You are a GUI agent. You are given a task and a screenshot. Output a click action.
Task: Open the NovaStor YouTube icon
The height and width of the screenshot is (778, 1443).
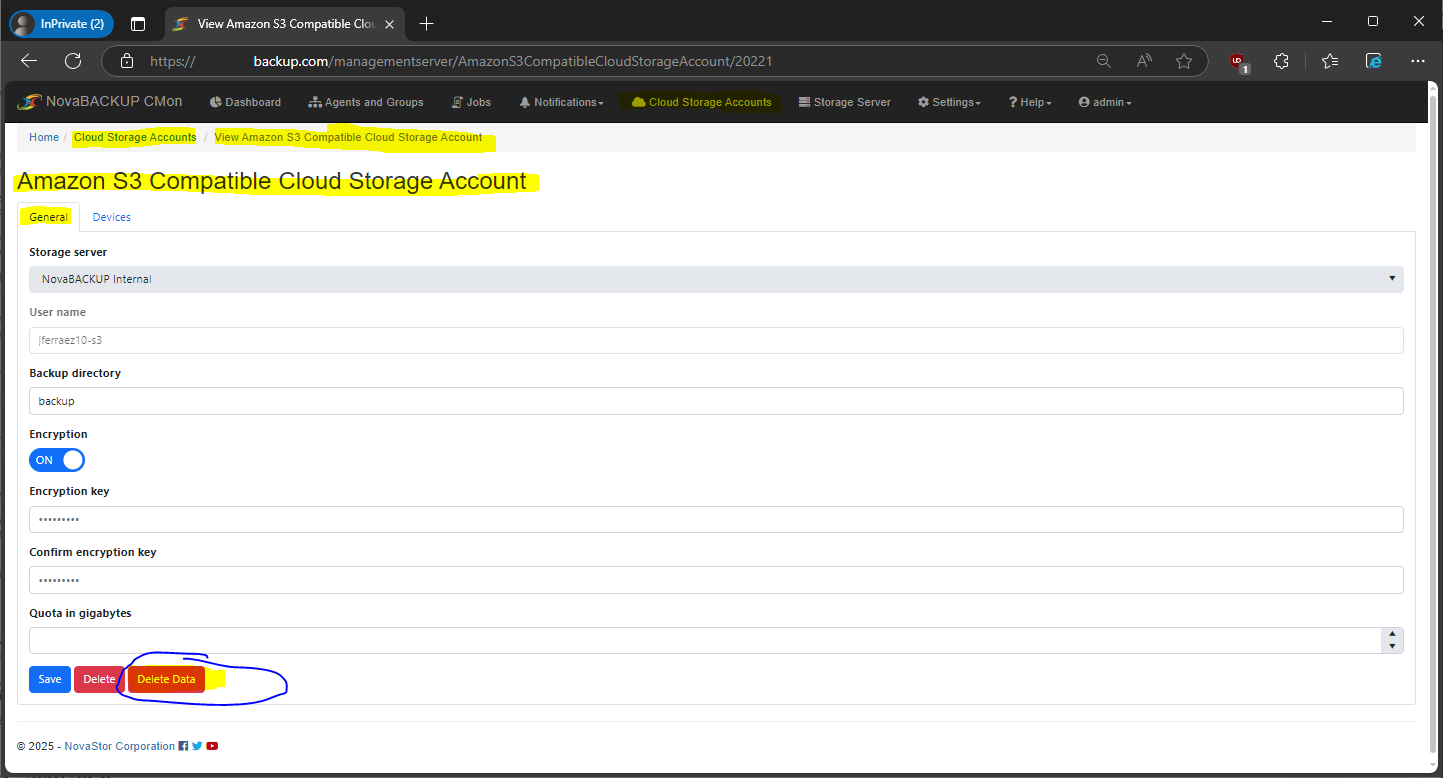(x=212, y=746)
